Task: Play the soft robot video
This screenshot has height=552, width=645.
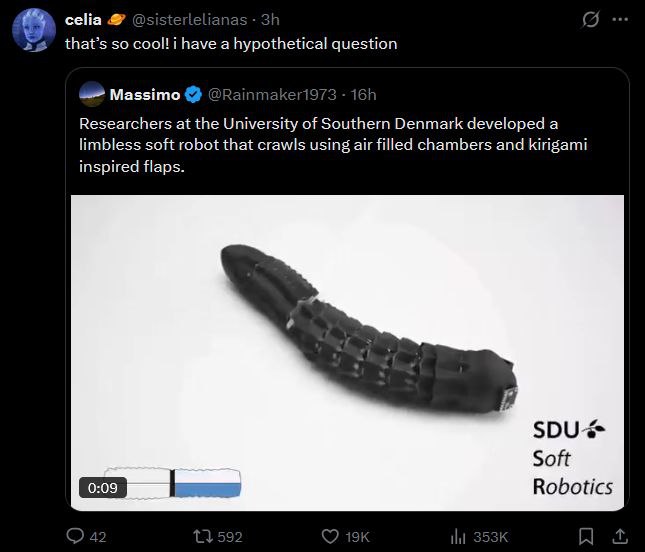Action: pos(347,353)
